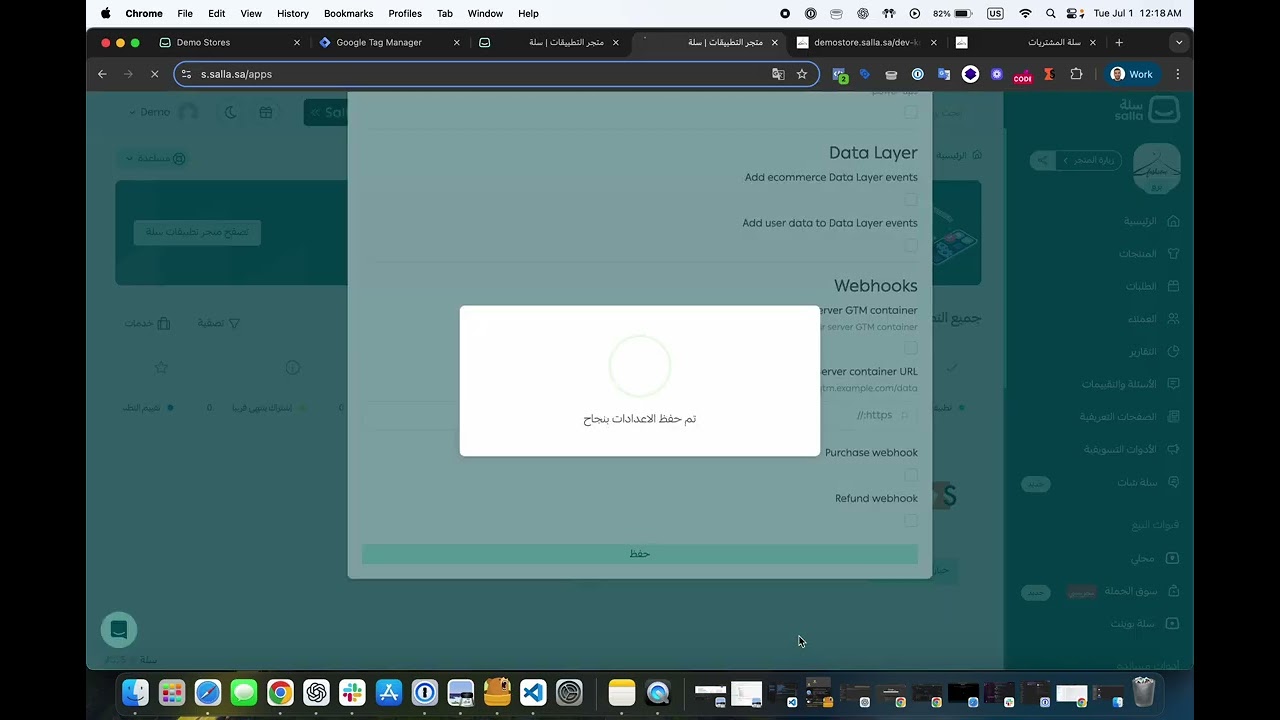
Task: Open the floating chat support bubble
Action: point(119,630)
